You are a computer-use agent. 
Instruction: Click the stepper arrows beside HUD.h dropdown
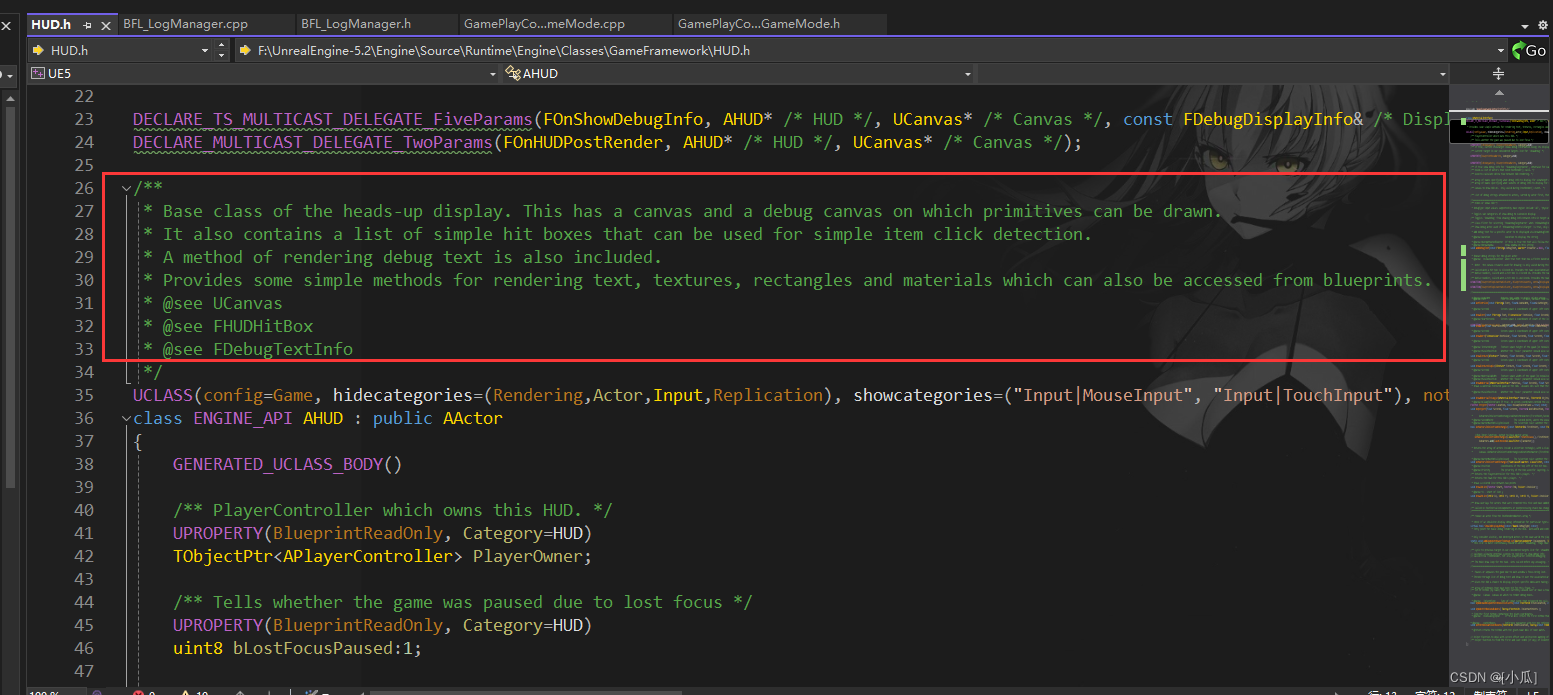click(223, 50)
